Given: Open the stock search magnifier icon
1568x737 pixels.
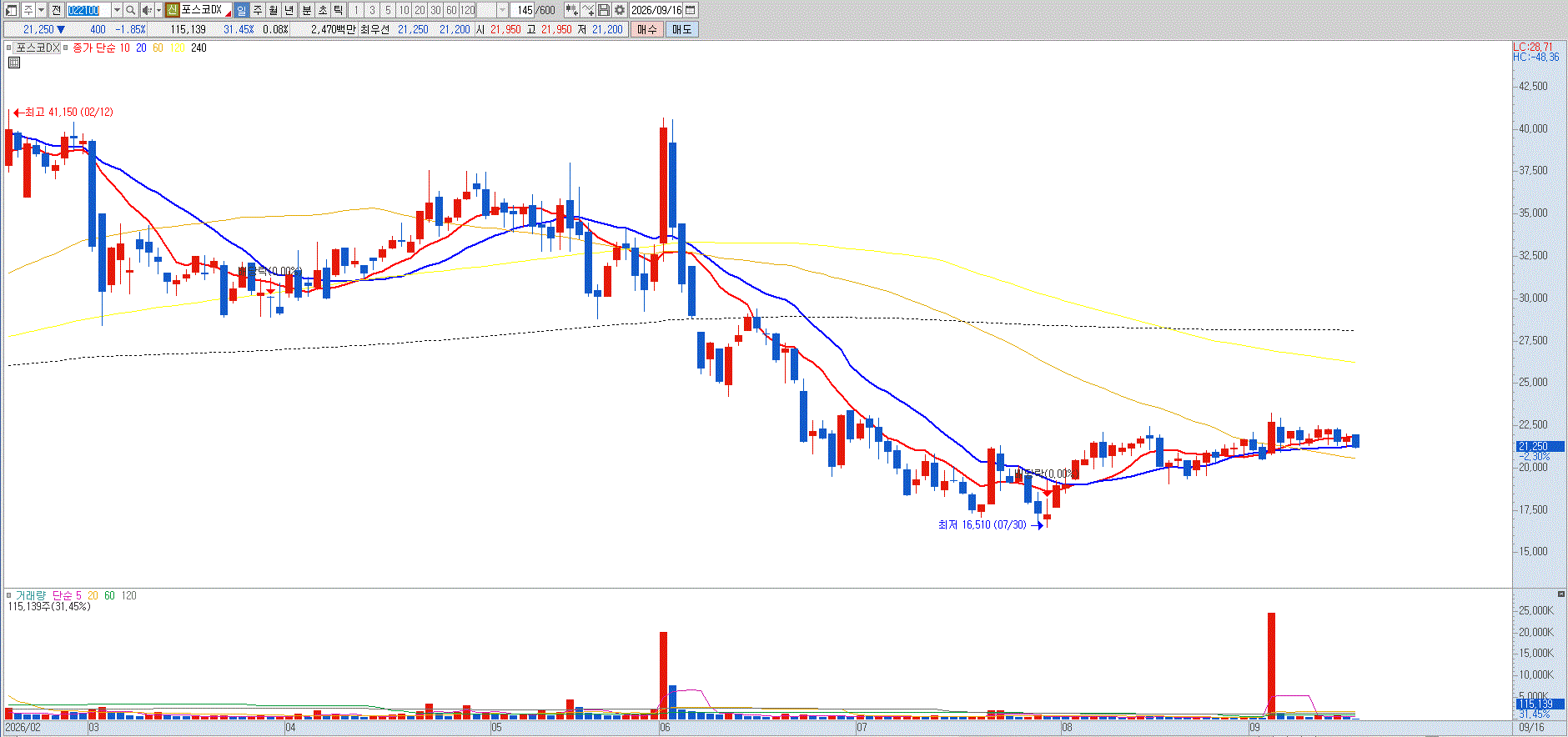Looking at the screenshot, I should click(131, 10).
